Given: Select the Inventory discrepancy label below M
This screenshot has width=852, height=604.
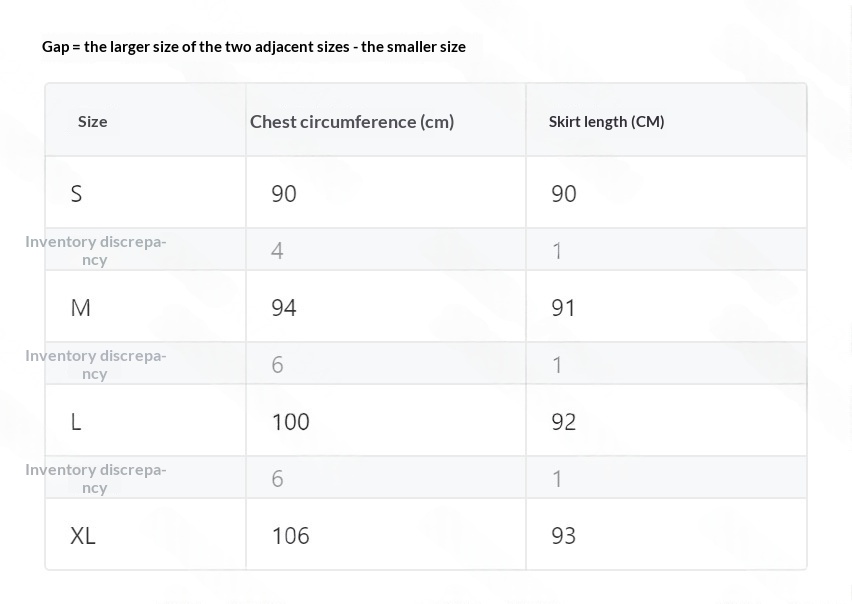Looking at the screenshot, I should [96, 364].
